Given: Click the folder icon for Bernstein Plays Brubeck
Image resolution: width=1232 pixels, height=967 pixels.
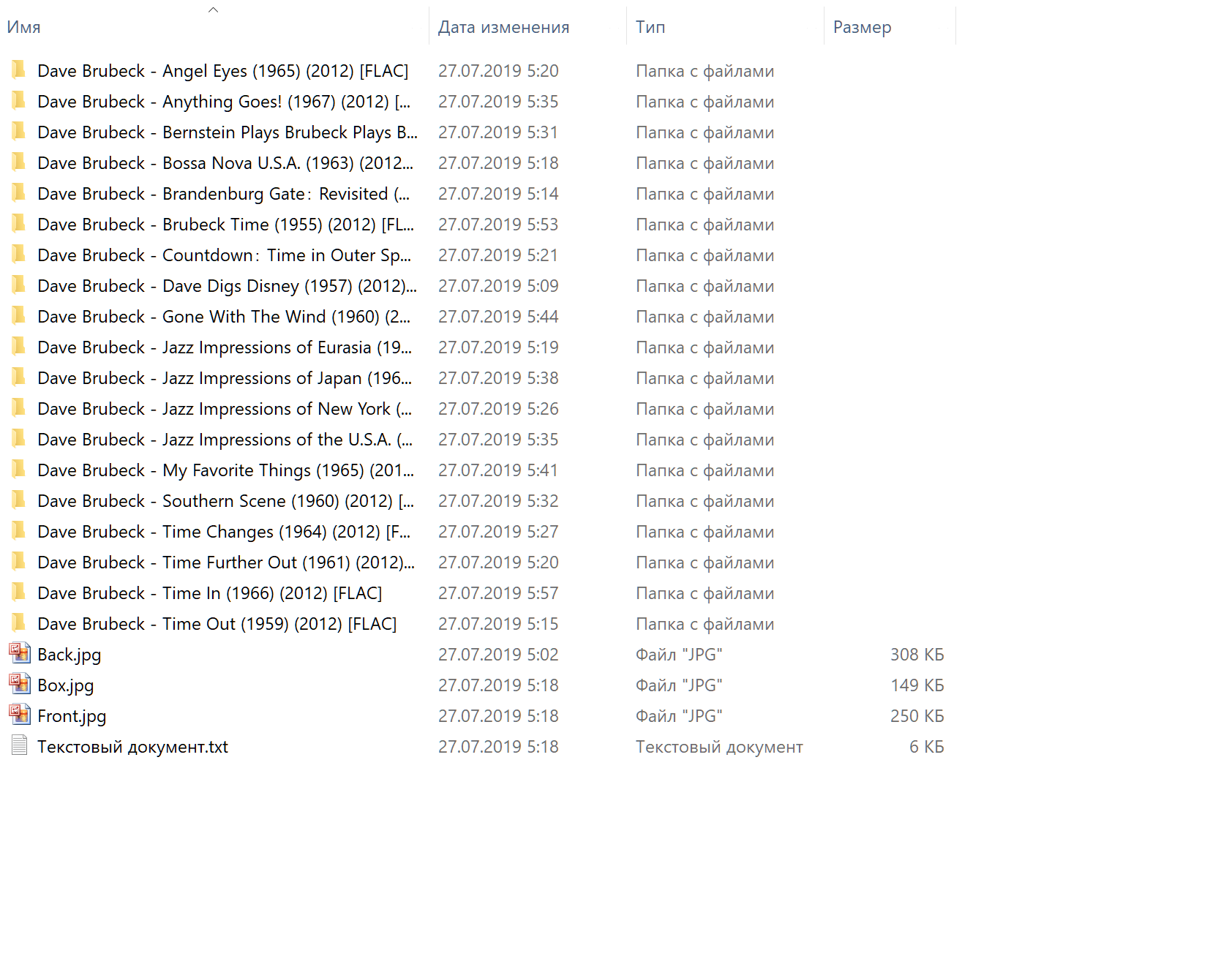Looking at the screenshot, I should click(x=19, y=132).
